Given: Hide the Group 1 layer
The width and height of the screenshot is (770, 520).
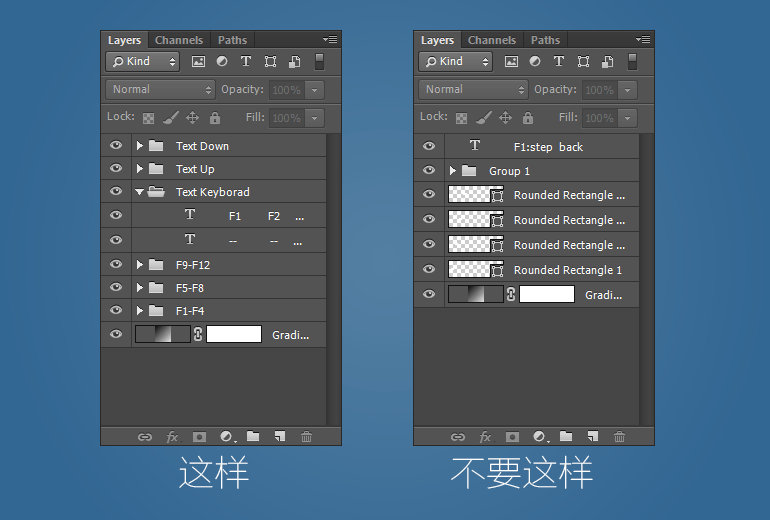Looking at the screenshot, I should tap(429, 170).
